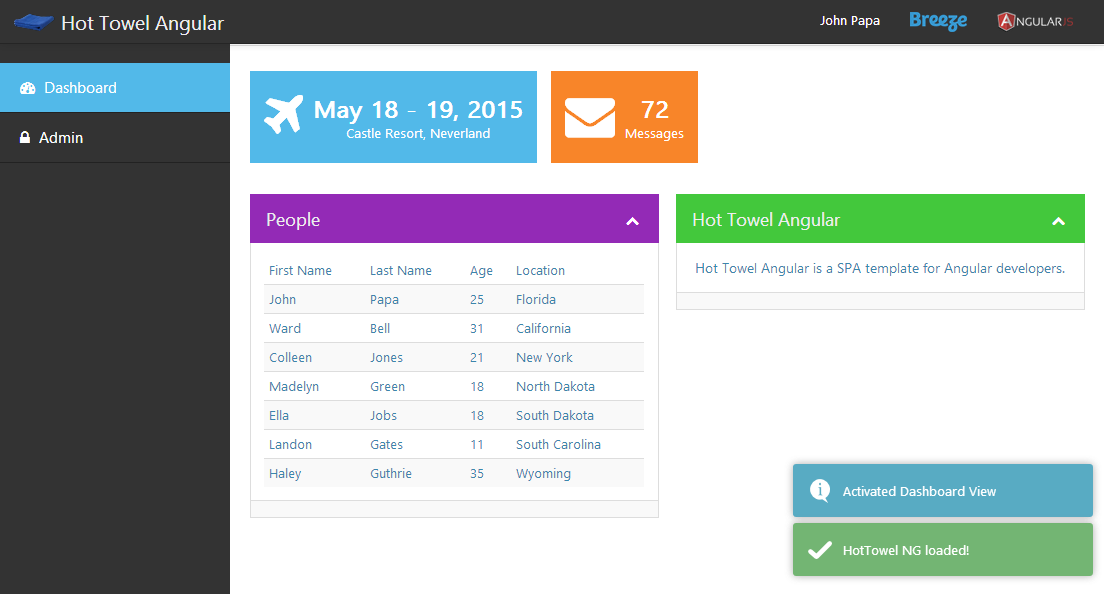The image size is (1104, 594).
Task: Click the North Dakota location cell
Action: [555, 386]
